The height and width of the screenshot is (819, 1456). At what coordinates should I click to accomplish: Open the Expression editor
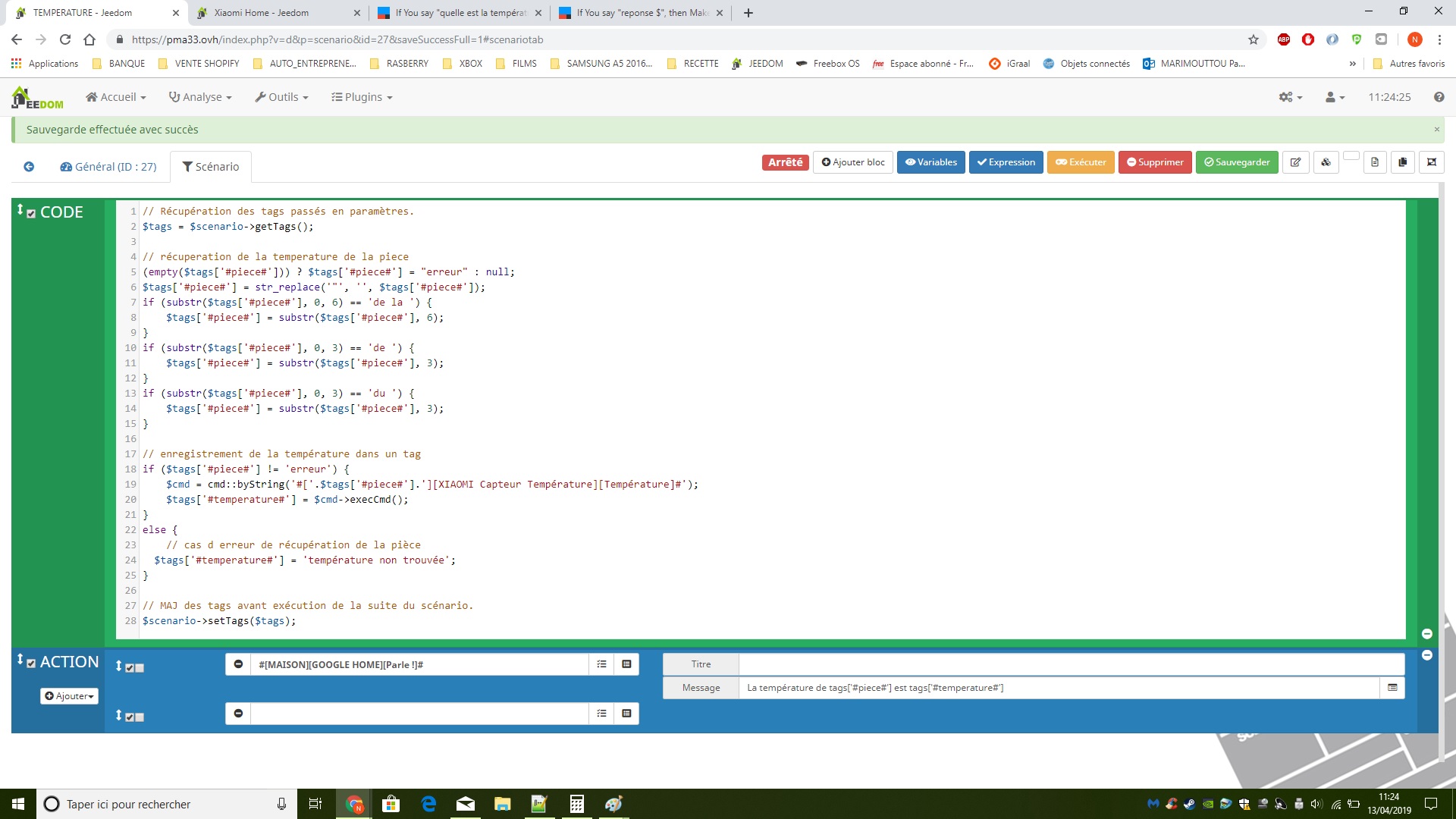coord(1006,162)
